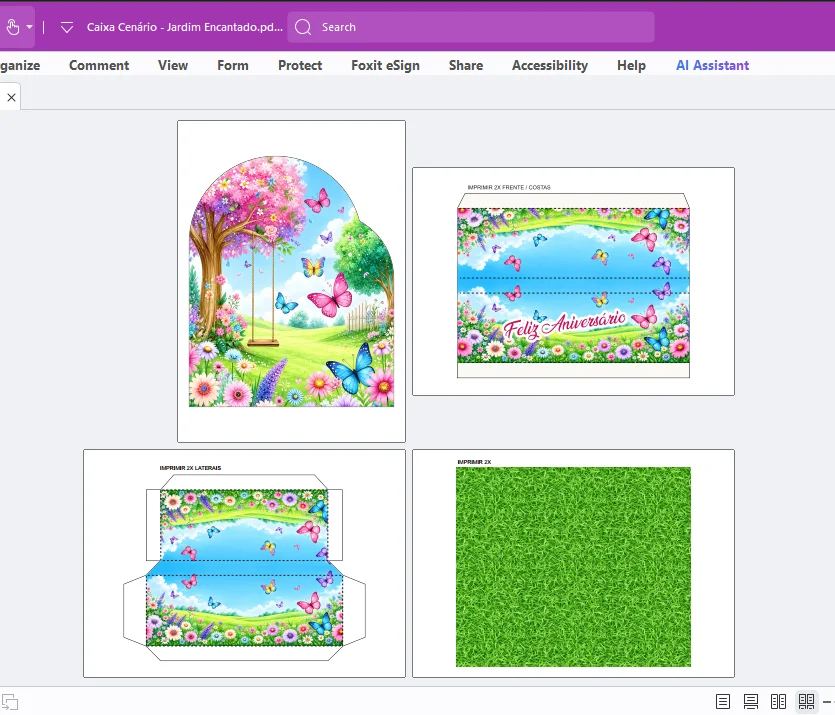
Task: Switch to continuous page view
Action: 750,701
